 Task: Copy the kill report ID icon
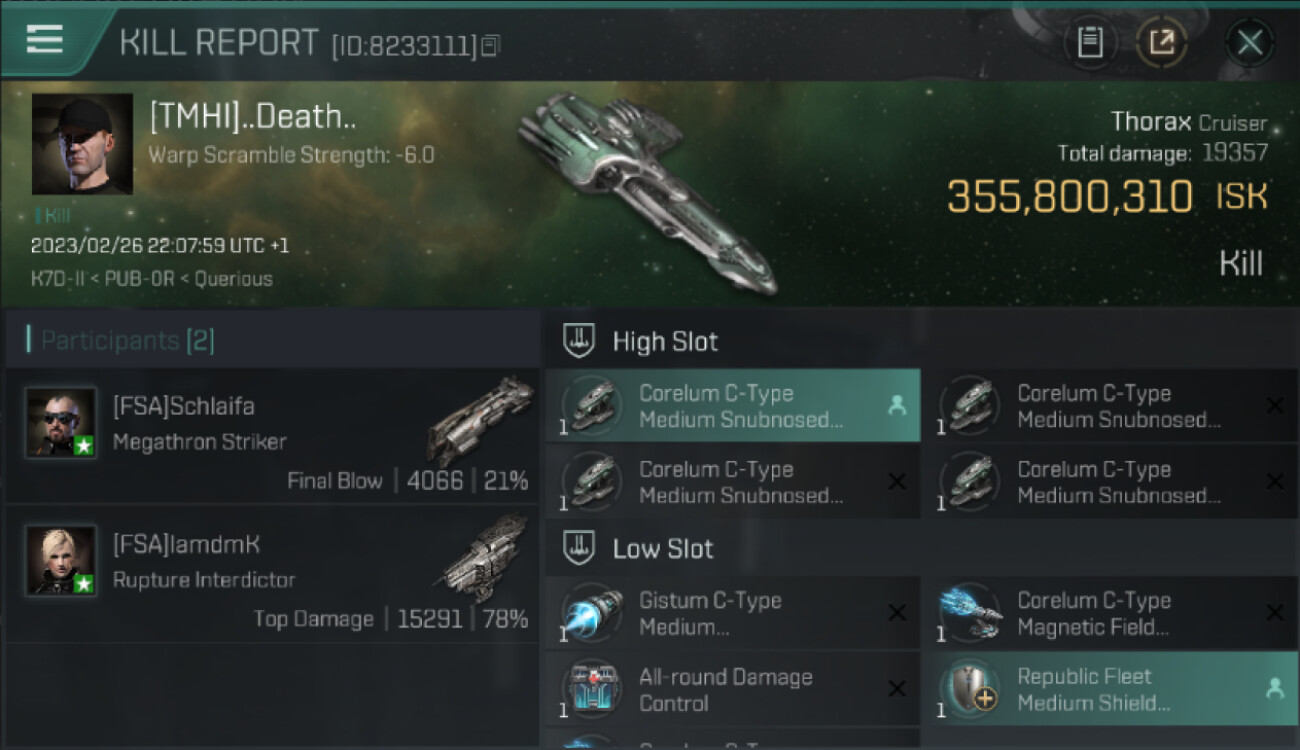(490, 45)
